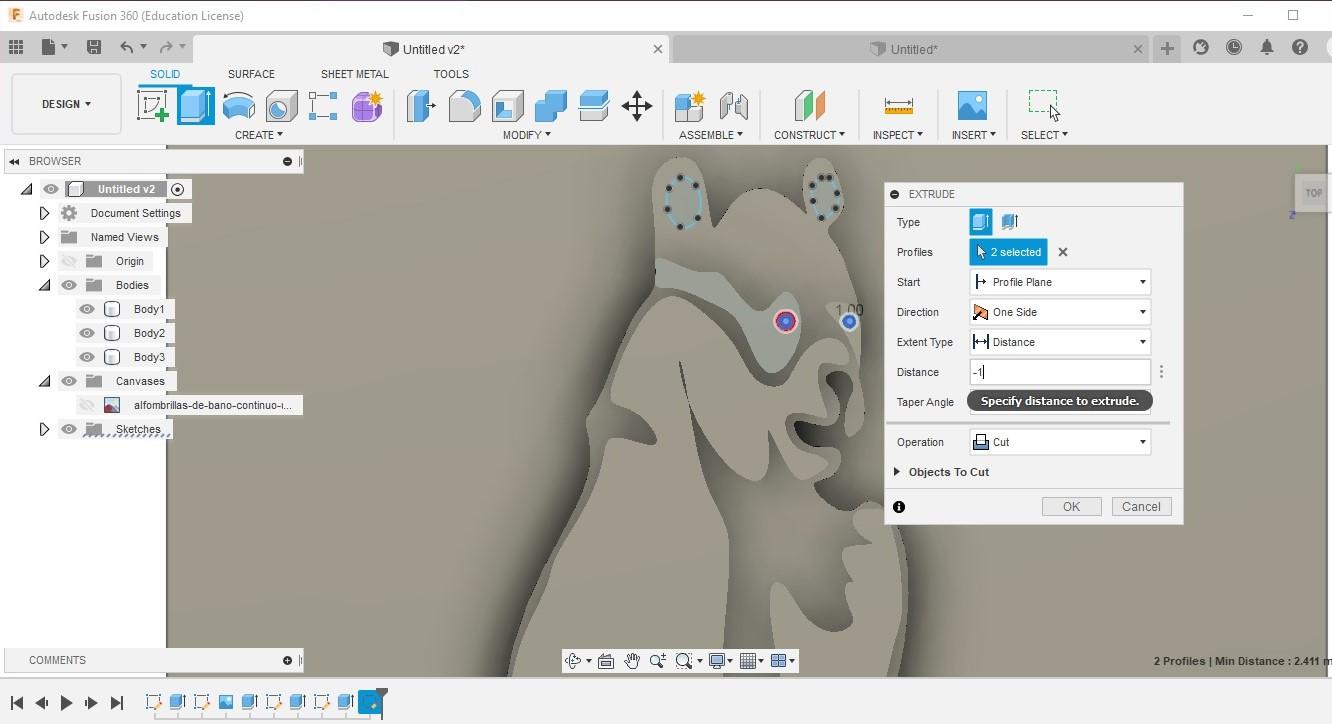Image resolution: width=1332 pixels, height=724 pixels.
Task: Choose the Hole tool
Action: 281,105
